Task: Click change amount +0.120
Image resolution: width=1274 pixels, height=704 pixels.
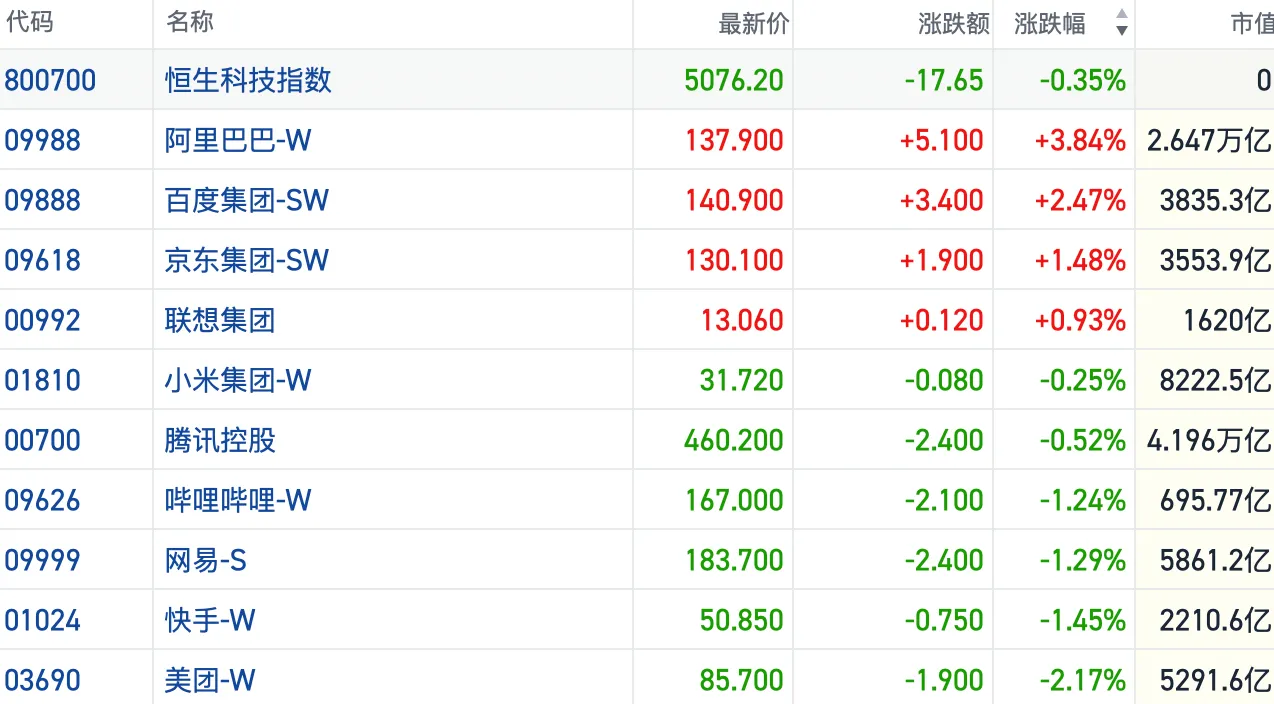Action: pos(942,320)
